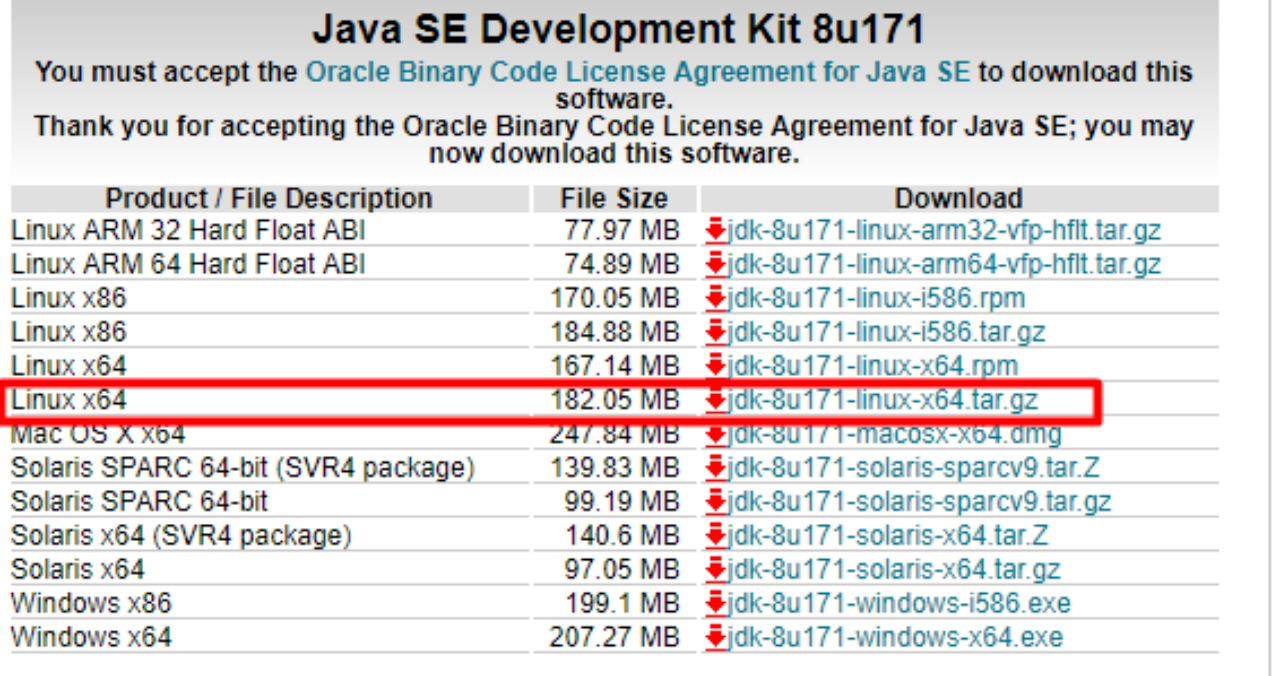Viewport: 1280px width, 676px height.
Task: Click the 'Download' column header
Action: [959, 199]
